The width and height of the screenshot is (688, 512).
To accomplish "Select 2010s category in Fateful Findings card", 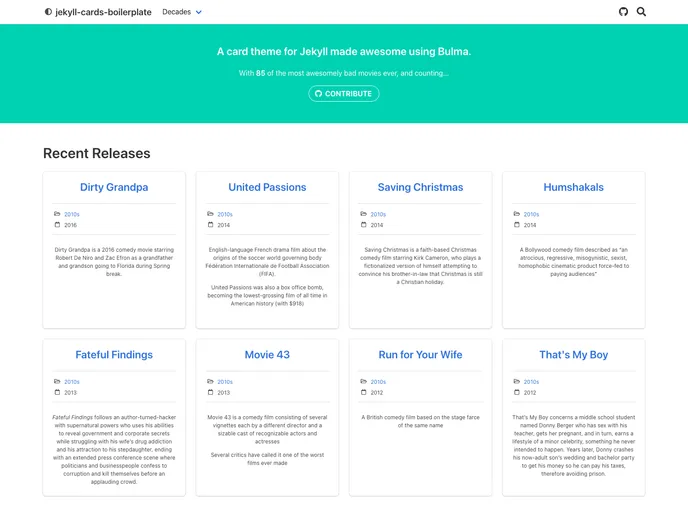I will click(x=72, y=382).
